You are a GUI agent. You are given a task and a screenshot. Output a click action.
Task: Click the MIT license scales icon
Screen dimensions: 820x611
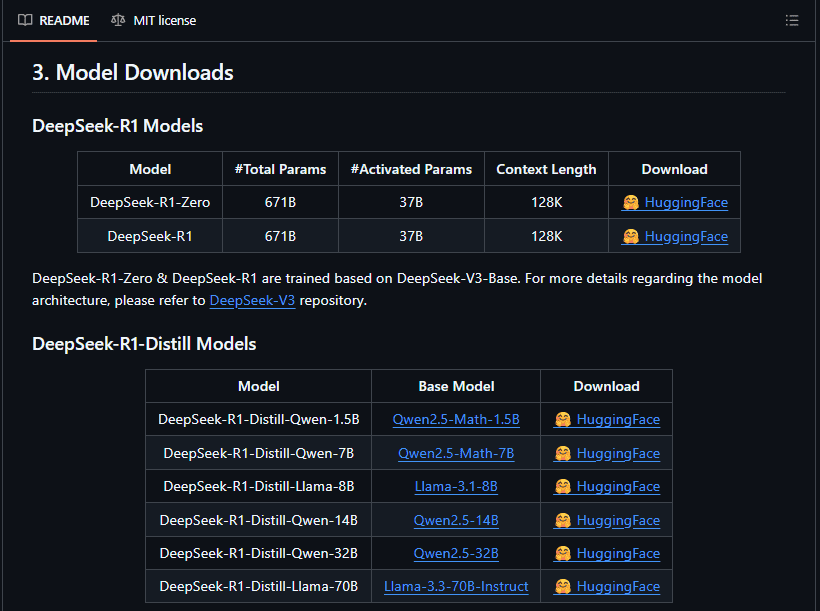118,20
